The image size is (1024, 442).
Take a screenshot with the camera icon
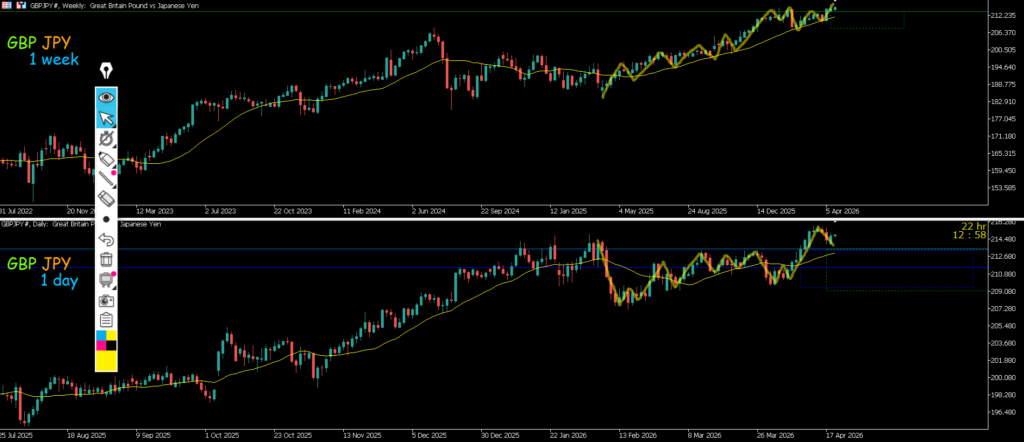click(x=107, y=300)
